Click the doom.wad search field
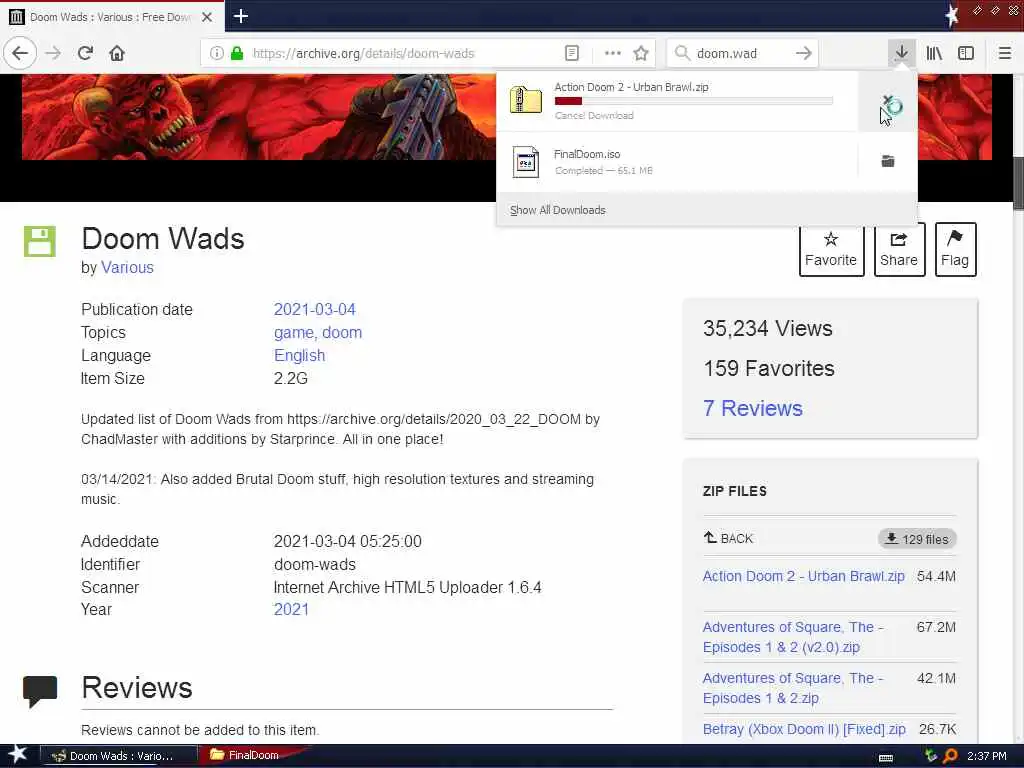Viewport: 1024px width, 768px height. [742, 53]
